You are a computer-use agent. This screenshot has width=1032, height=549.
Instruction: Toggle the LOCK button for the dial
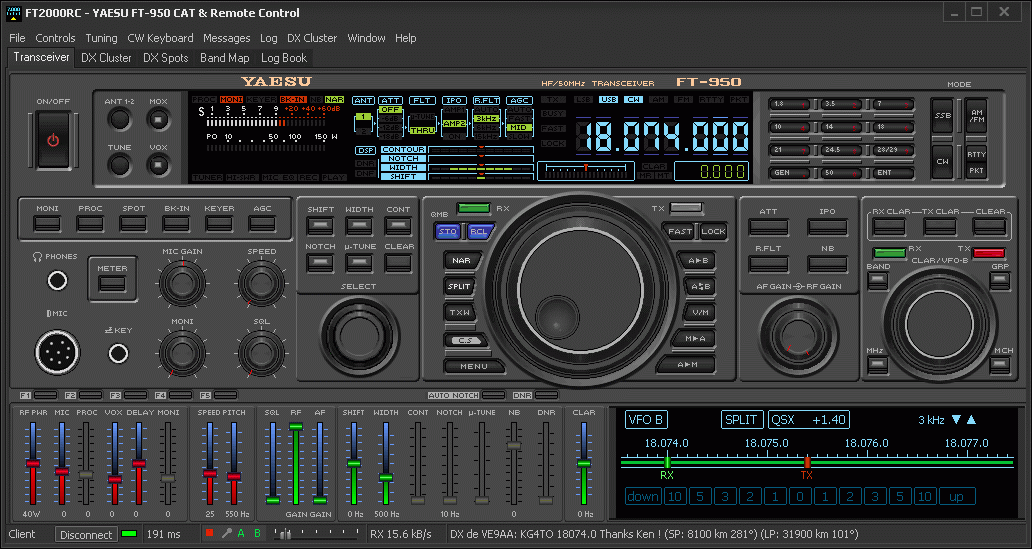[712, 231]
